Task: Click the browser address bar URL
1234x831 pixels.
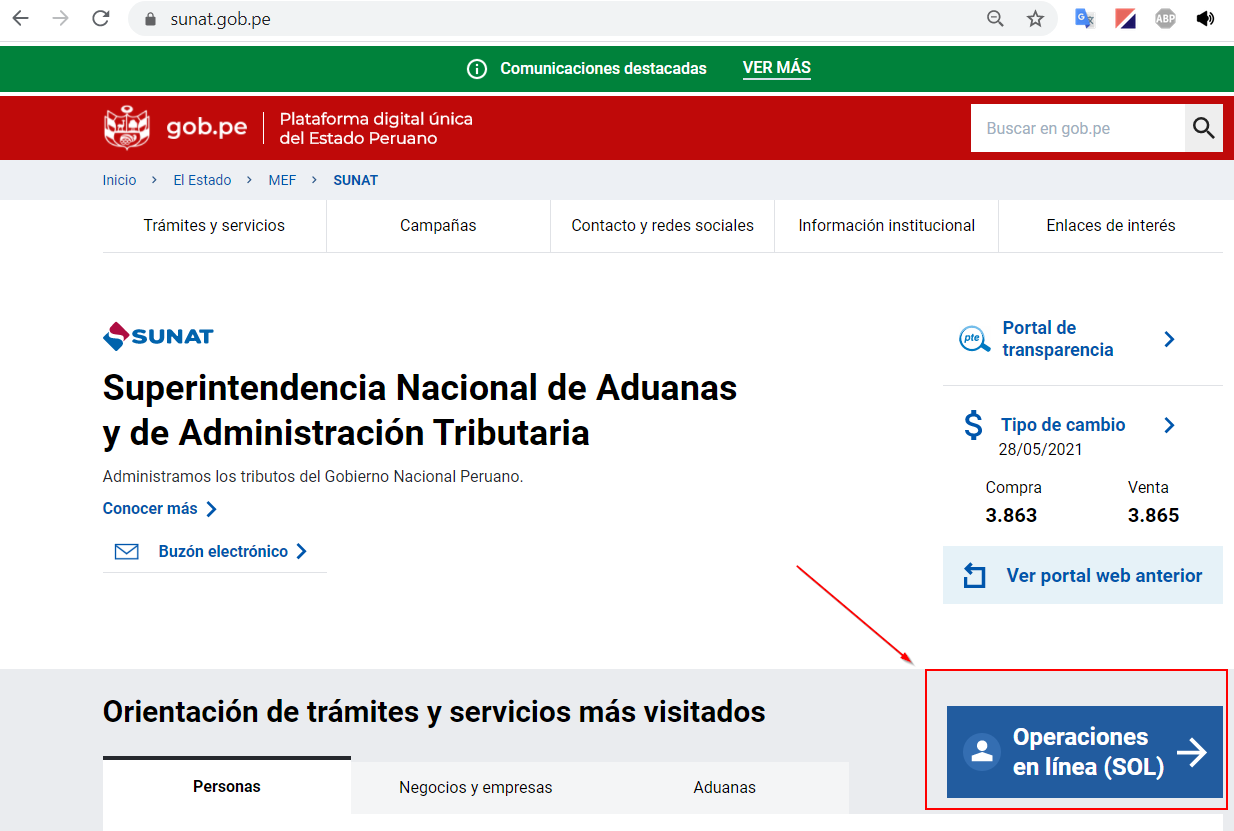Action: click(x=220, y=19)
